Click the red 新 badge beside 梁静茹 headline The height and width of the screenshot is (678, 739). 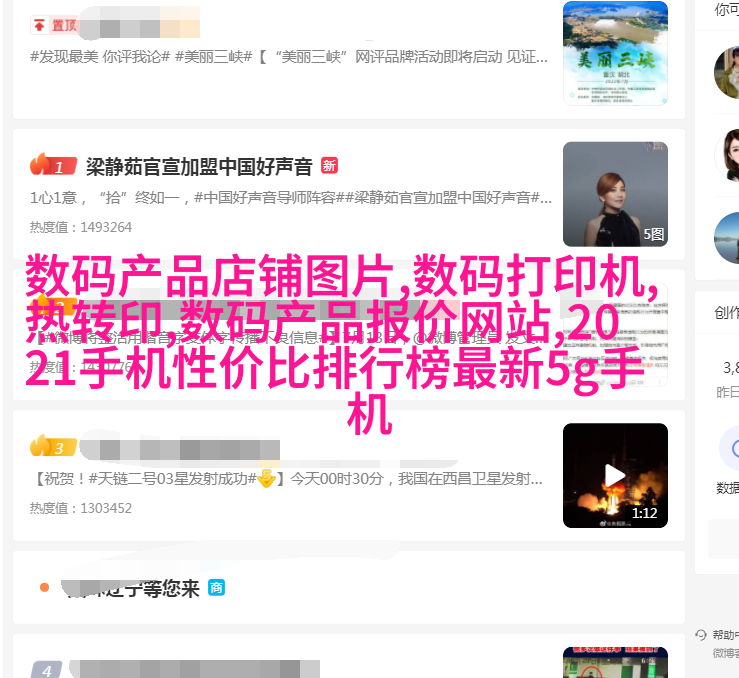329,166
